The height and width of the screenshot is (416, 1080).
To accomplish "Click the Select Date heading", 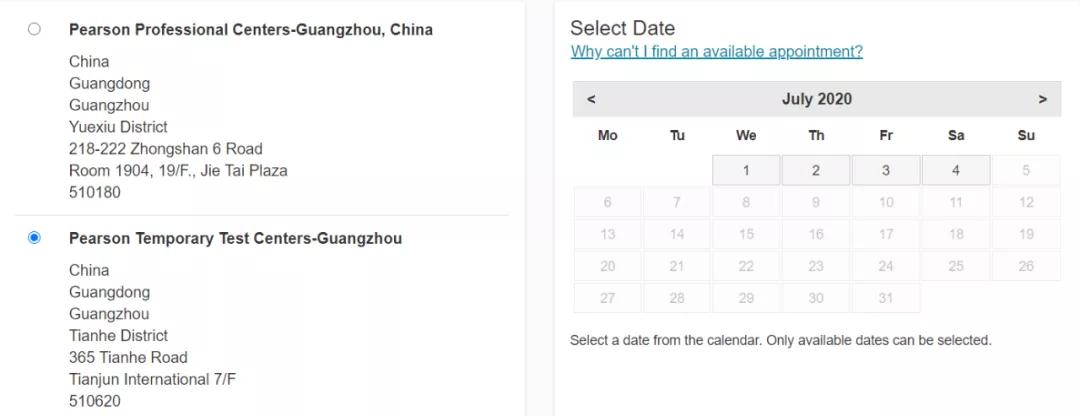I will click(x=622, y=28).
